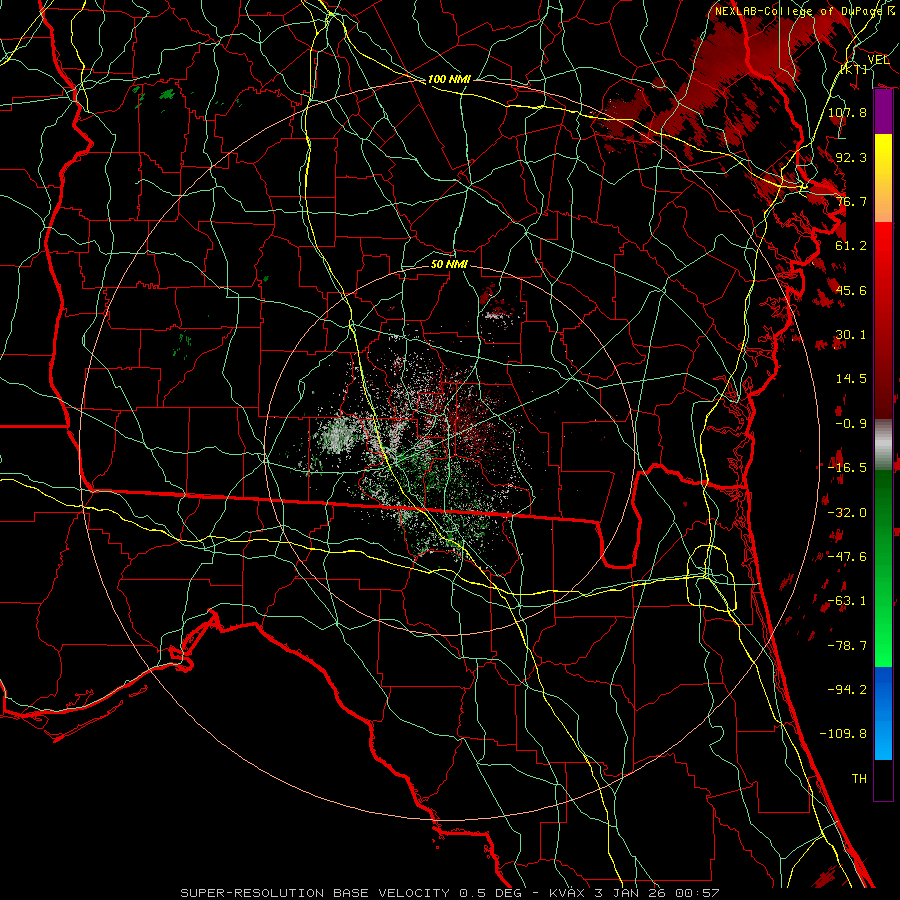Click the green segment of color bar

pyautogui.click(x=883, y=568)
